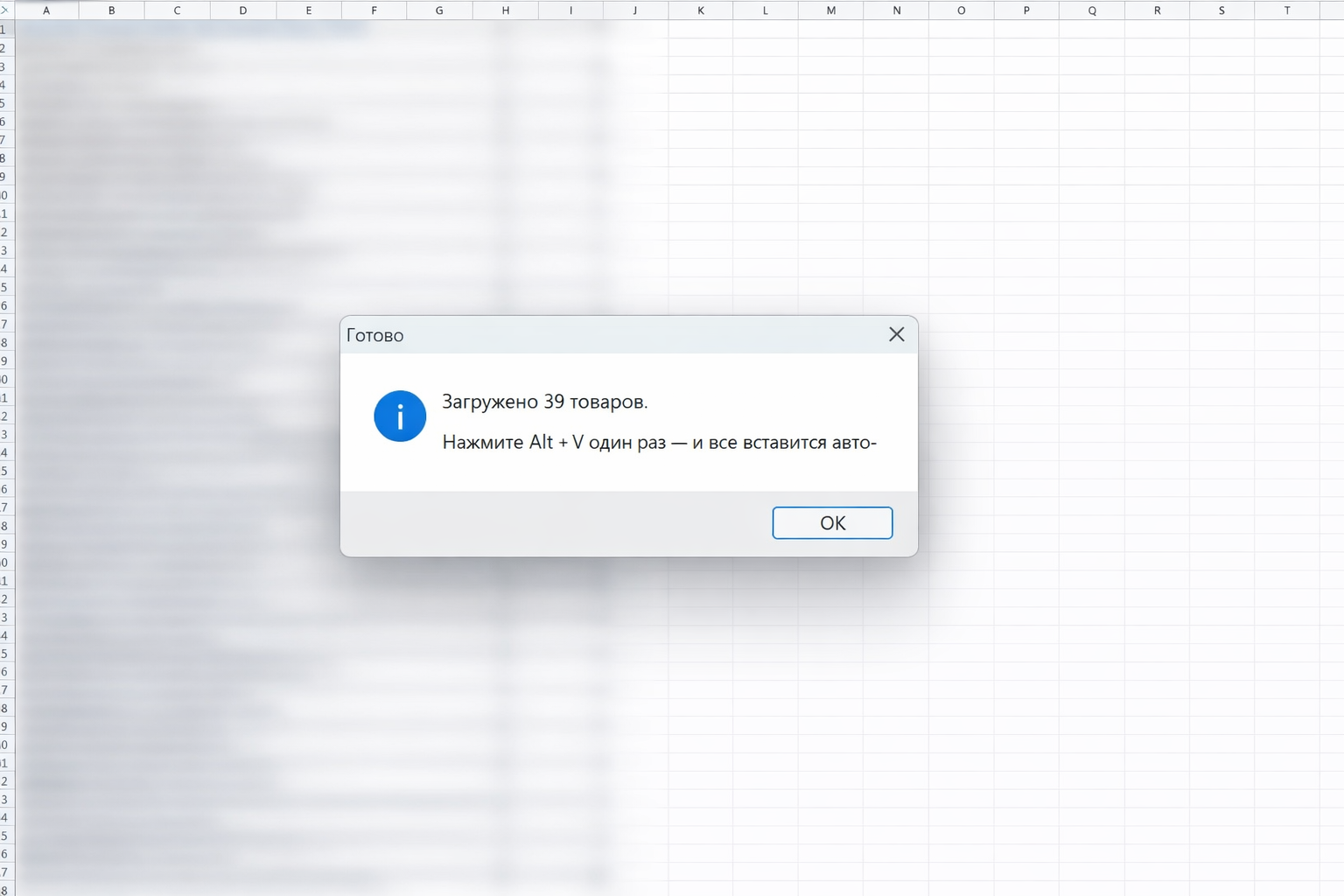The image size is (1344, 896).
Task: Select column G header
Action: tap(439, 10)
